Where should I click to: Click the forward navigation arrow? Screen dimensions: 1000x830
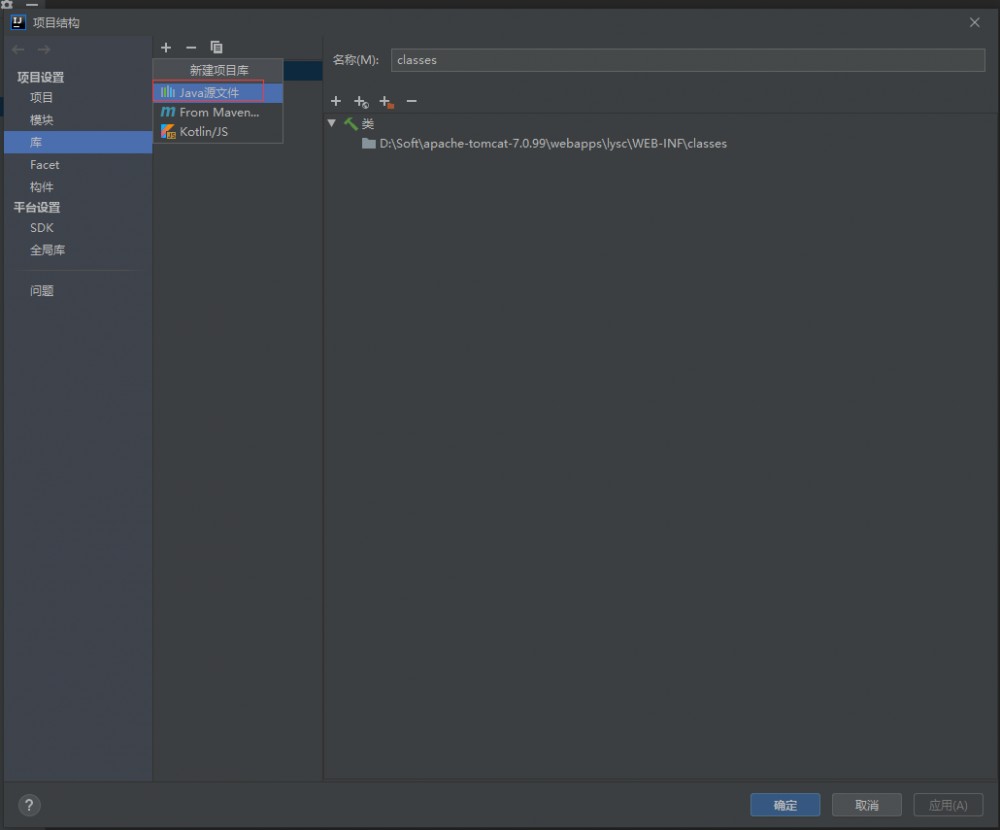[43, 50]
